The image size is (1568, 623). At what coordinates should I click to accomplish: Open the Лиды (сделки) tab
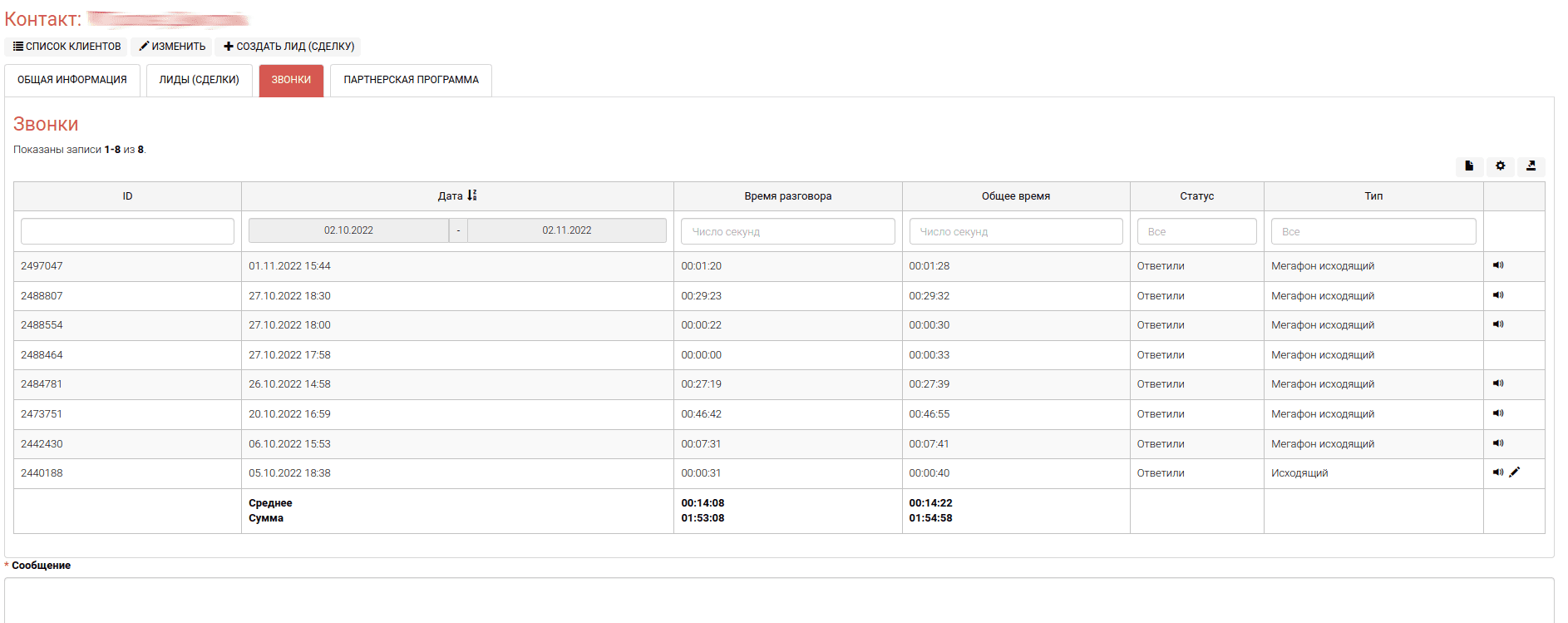[199, 81]
